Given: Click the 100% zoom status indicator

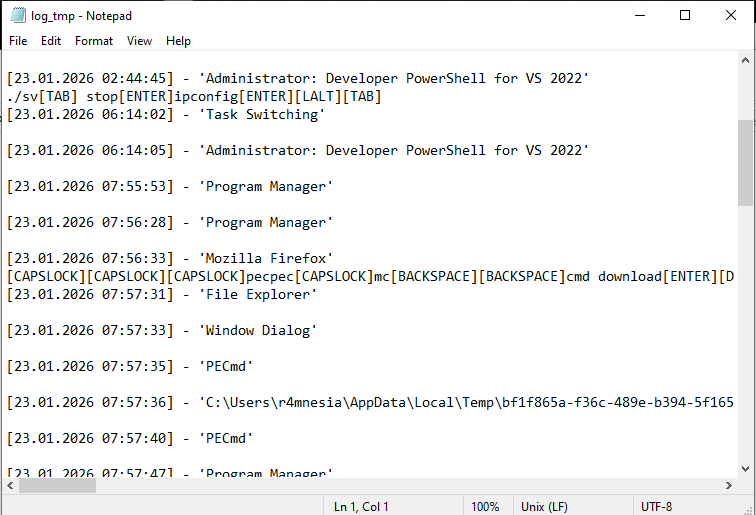Looking at the screenshot, I should [485, 507].
